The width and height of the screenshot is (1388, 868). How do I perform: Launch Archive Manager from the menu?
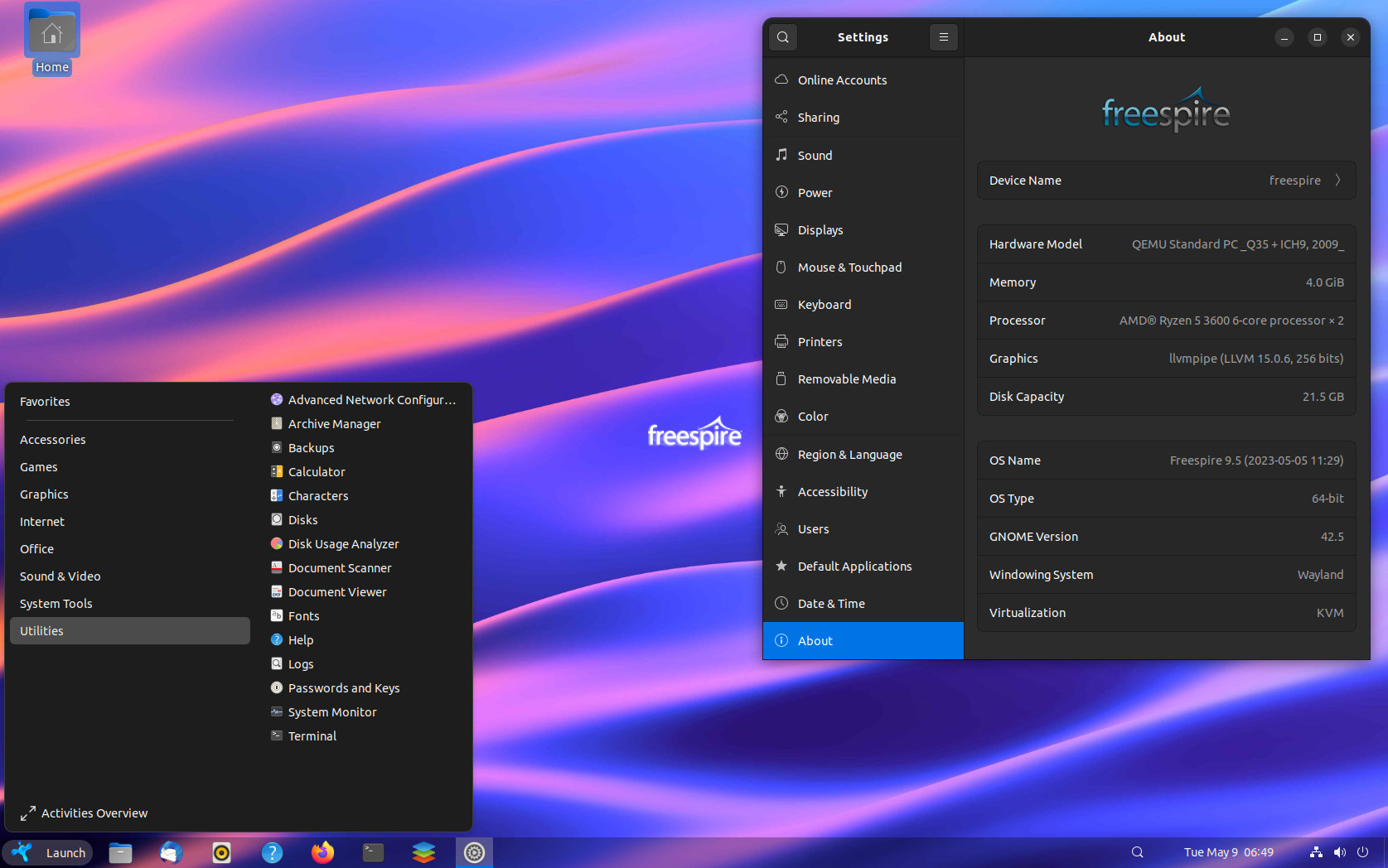(x=365, y=424)
